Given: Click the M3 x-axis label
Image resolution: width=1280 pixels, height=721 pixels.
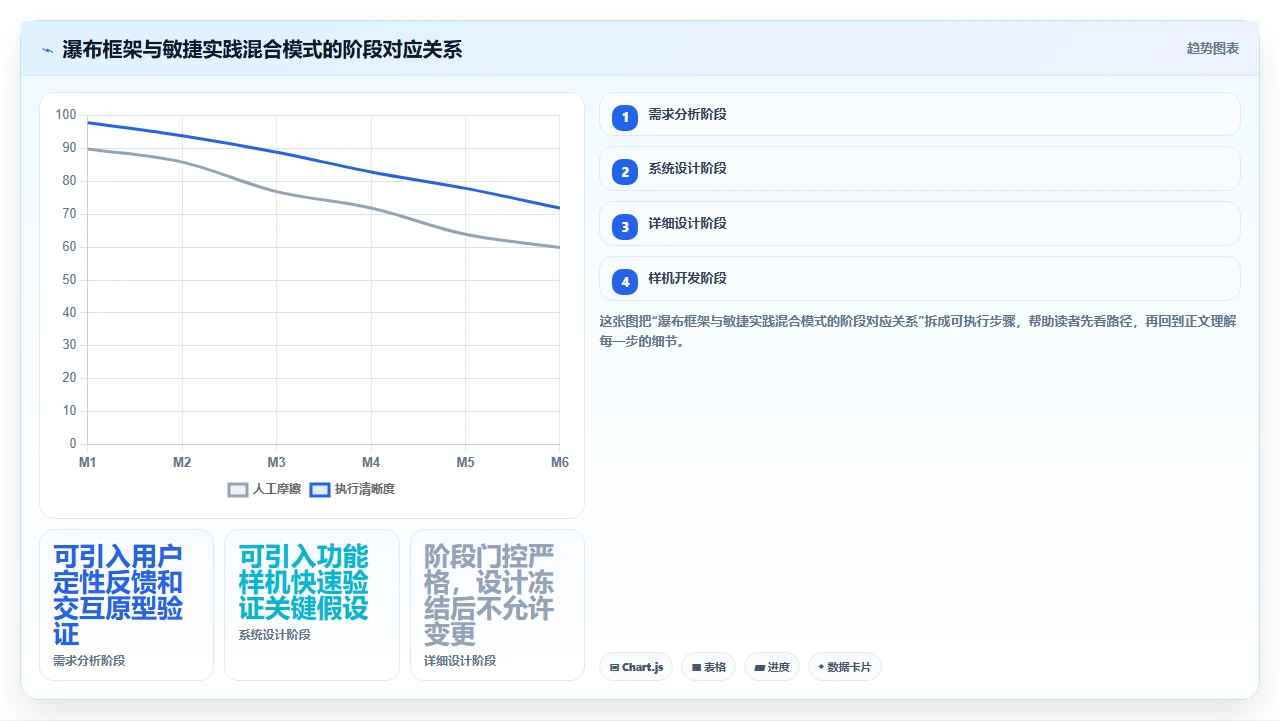Looking at the screenshot, I should pyautogui.click(x=277, y=462).
